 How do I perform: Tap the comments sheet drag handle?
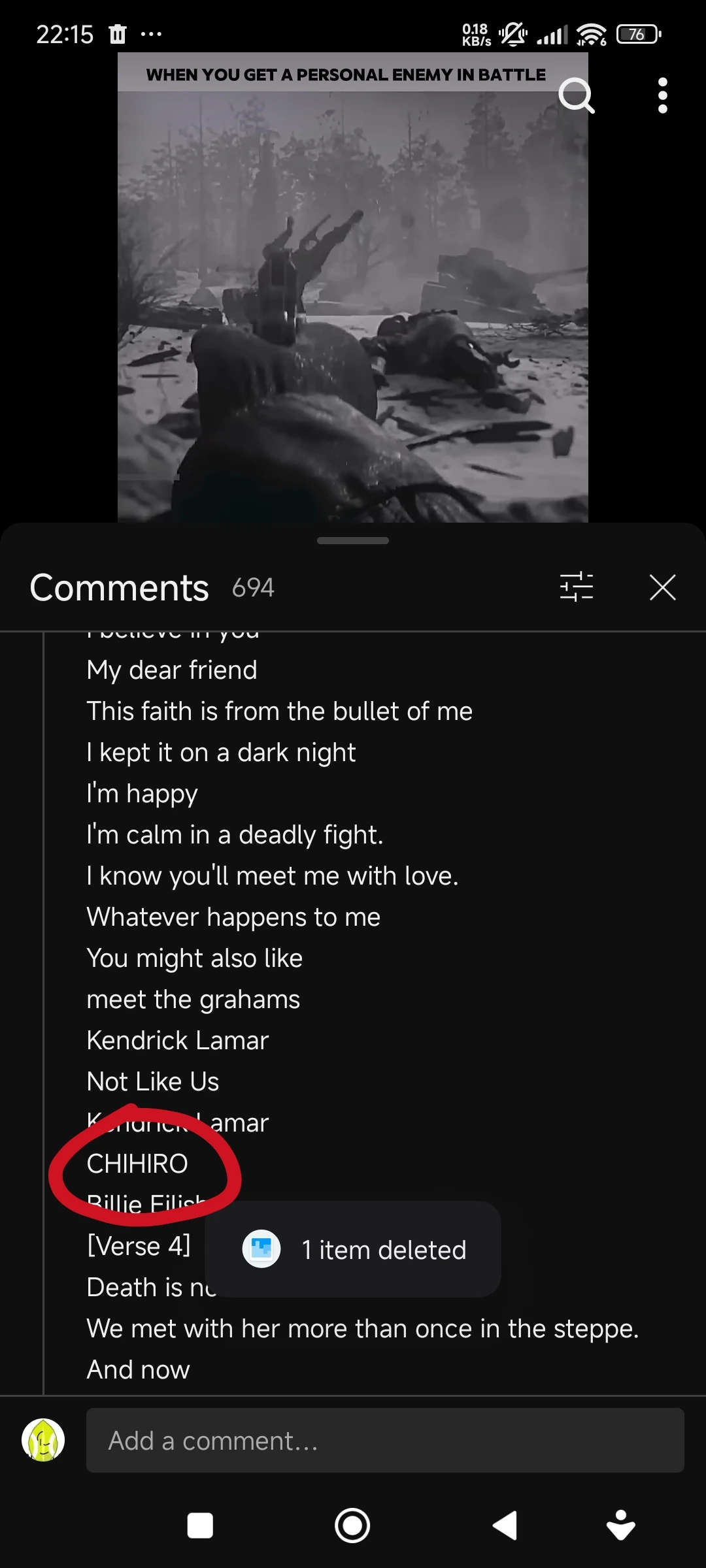(x=353, y=541)
